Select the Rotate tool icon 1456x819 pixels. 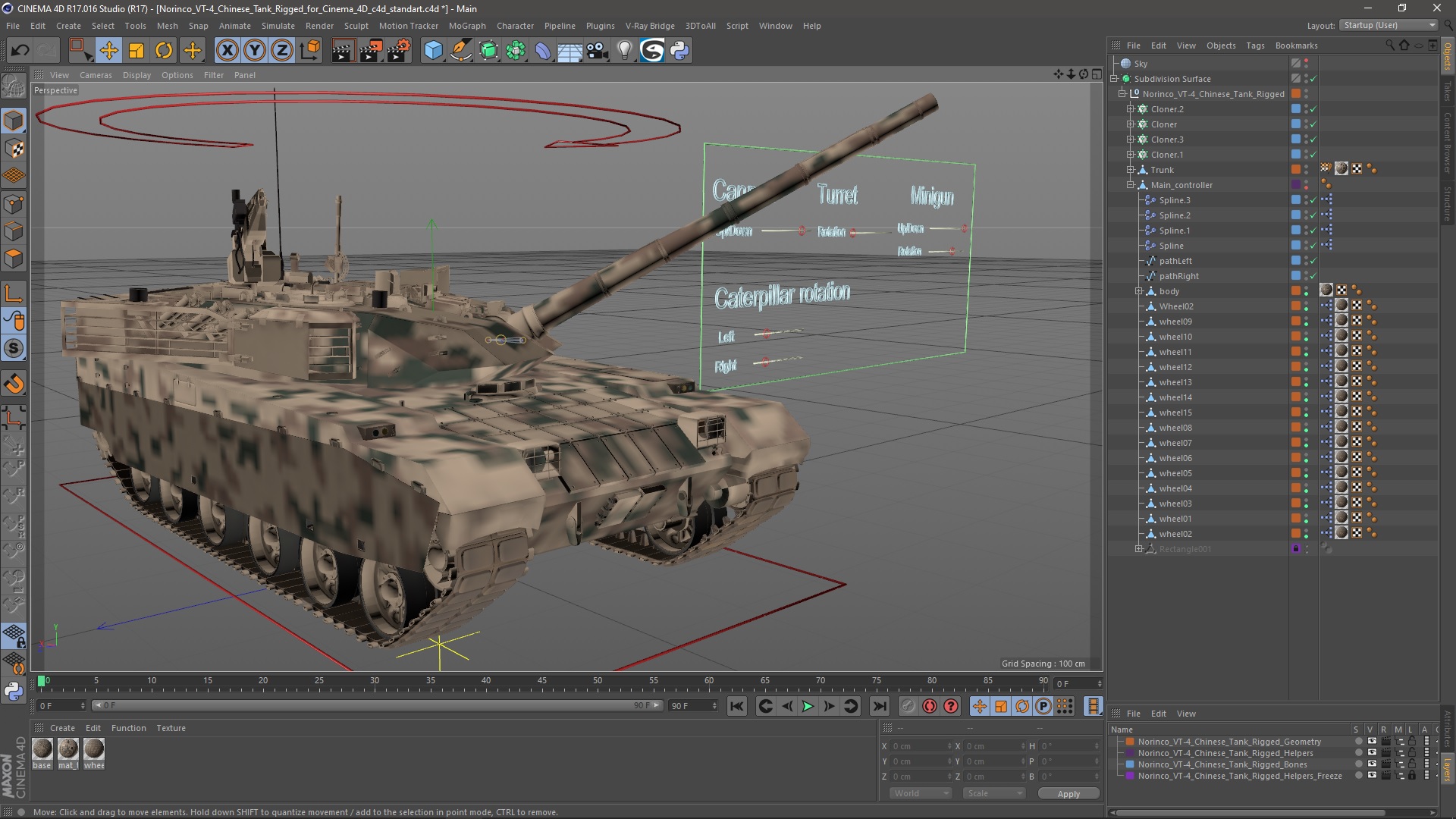point(164,51)
